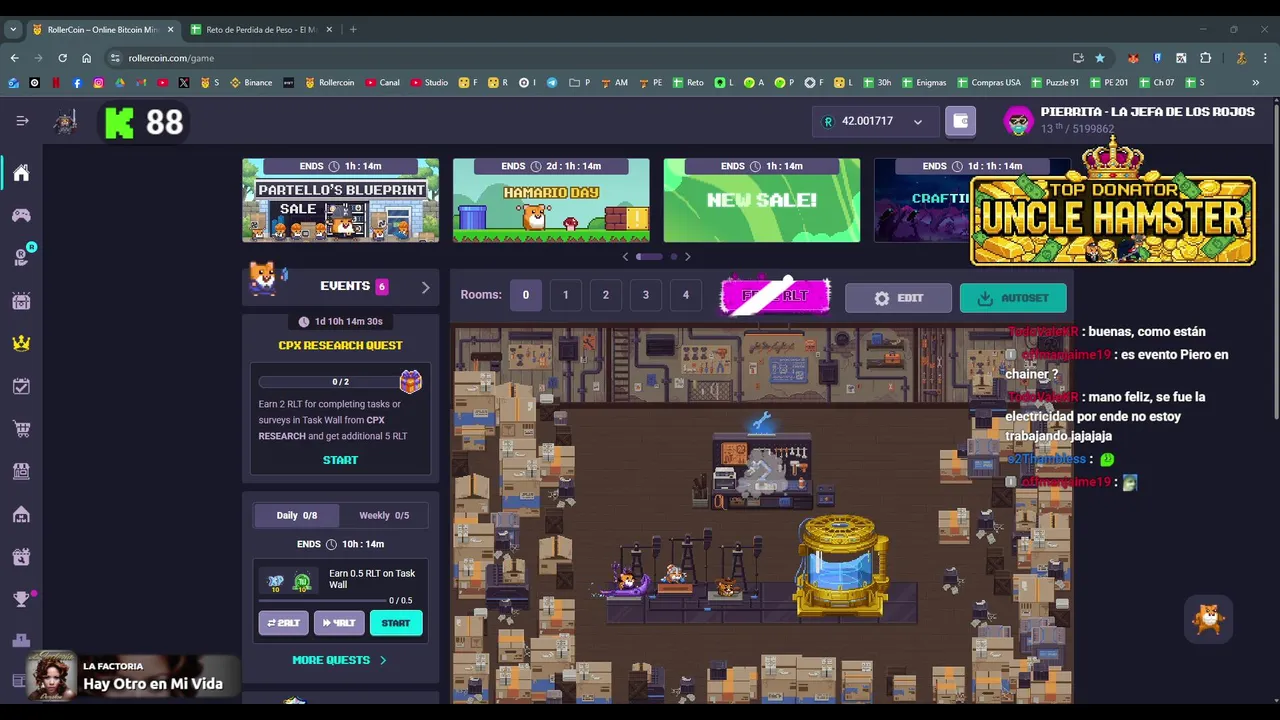This screenshot has height=720, width=1280.
Task: Click the hamster helper icon at bottom right
Action: pos(1209,619)
